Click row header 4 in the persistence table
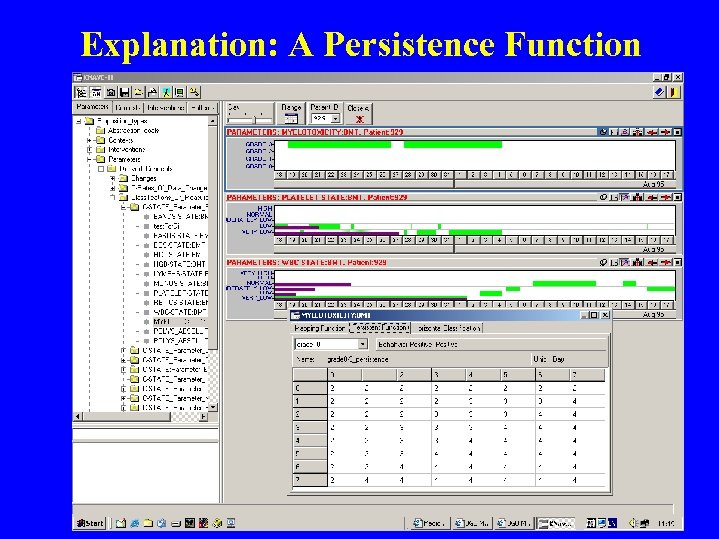This screenshot has width=719, height=539. click(x=310, y=440)
